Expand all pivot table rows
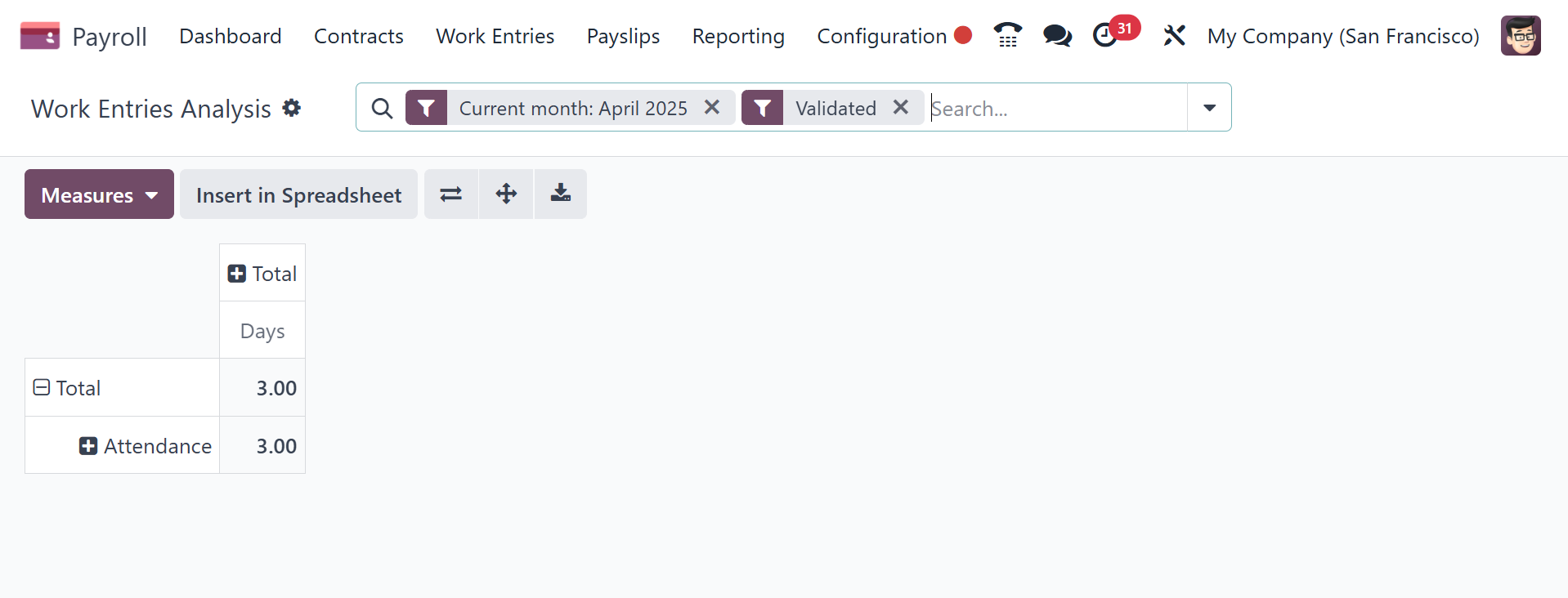The height and width of the screenshot is (598, 1568). pyautogui.click(x=505, y=194)
